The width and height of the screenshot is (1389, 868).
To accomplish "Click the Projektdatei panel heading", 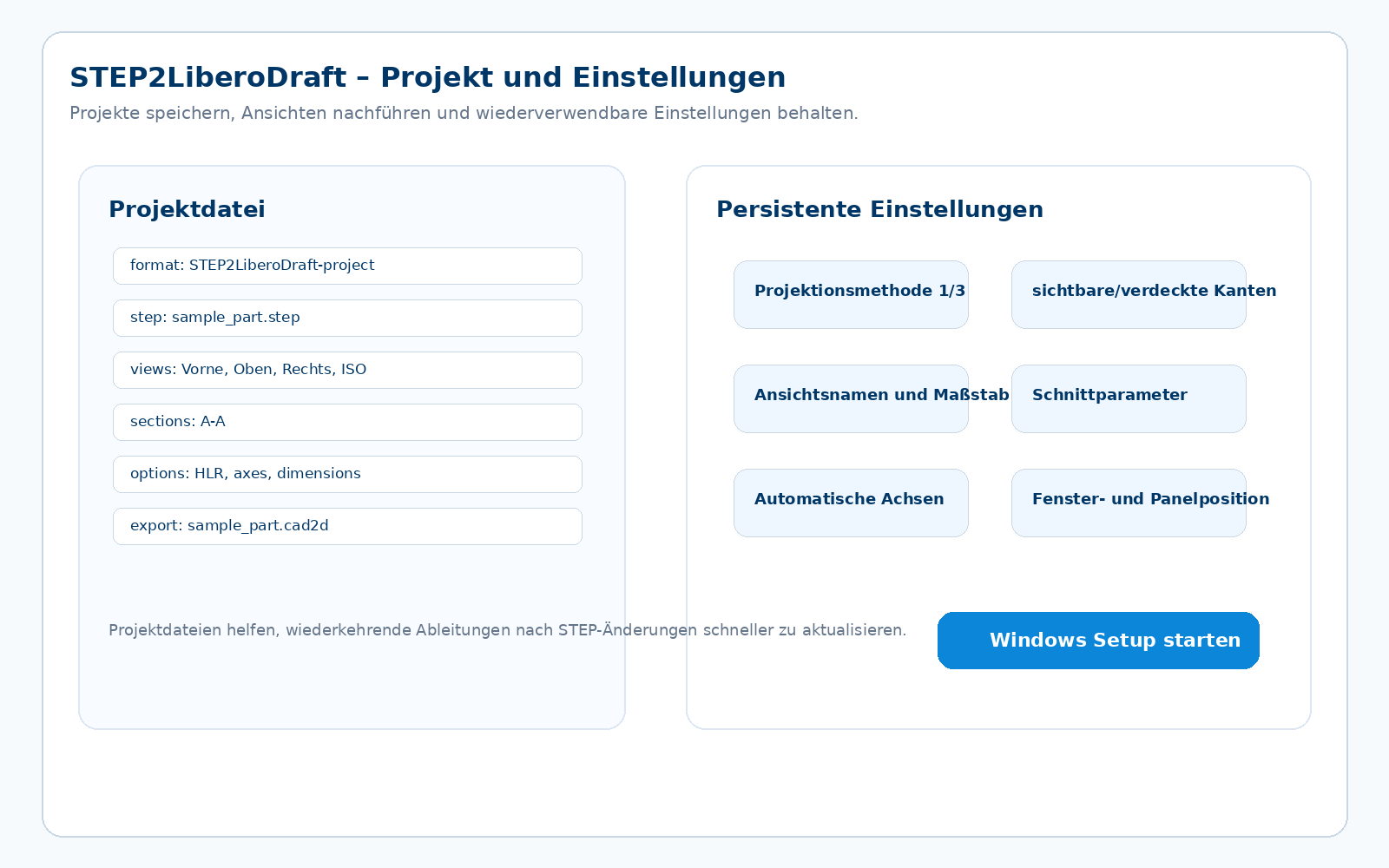I will (x=187, y=209).
